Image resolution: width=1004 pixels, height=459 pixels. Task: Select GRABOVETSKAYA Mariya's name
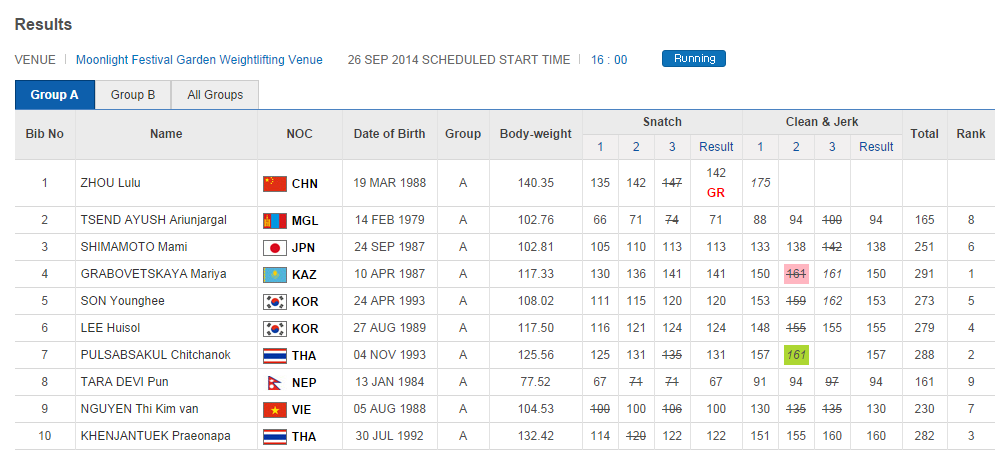tap(153, 274)
